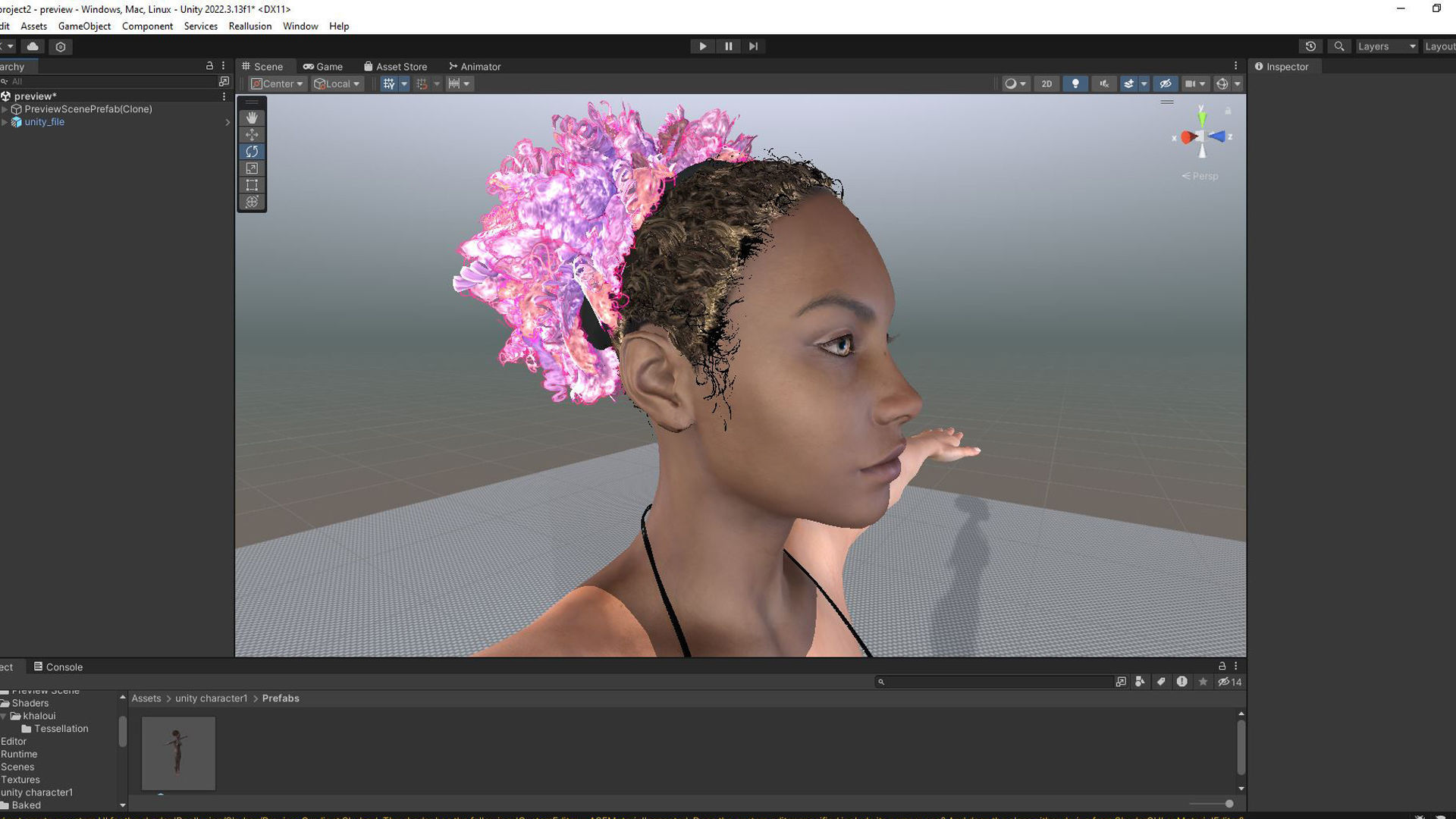This screenshot has width=1456, height=819.
Task: Toggle scene visibility of hidden objects
Action: (1166, 83)
